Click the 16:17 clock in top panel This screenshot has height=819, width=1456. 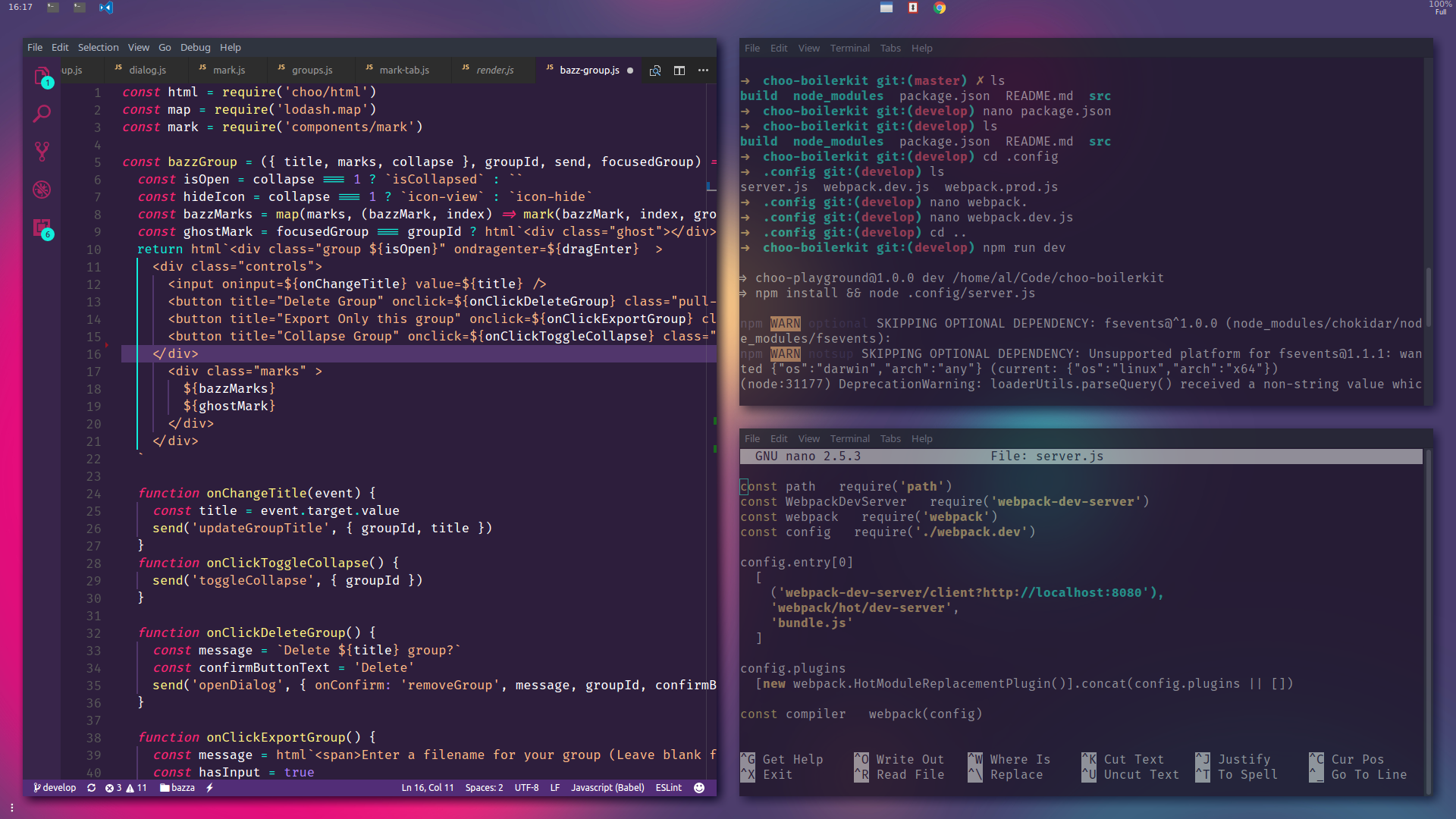pos(20,7)
